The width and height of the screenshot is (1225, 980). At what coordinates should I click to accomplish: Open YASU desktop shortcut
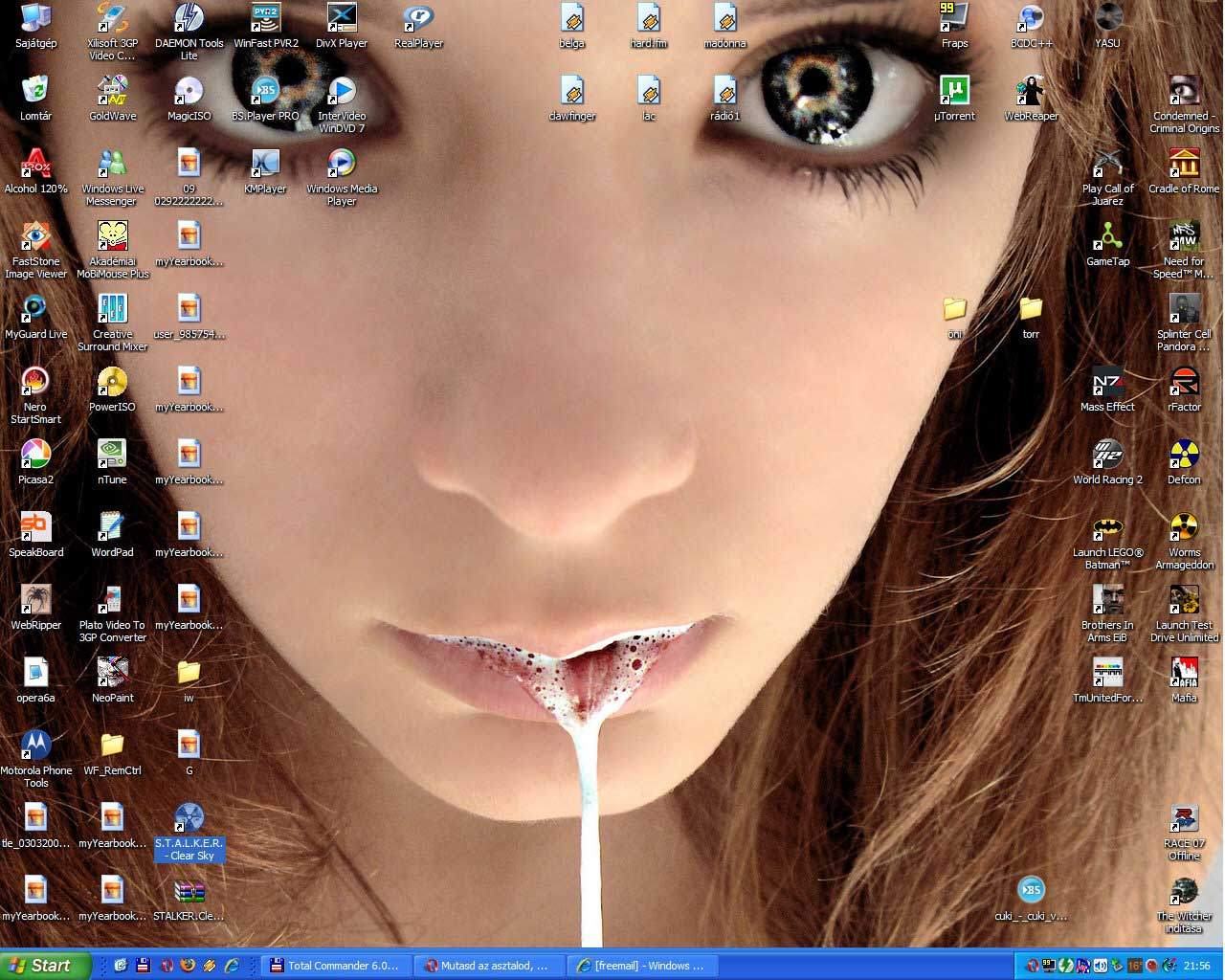tap(1108, 26)
